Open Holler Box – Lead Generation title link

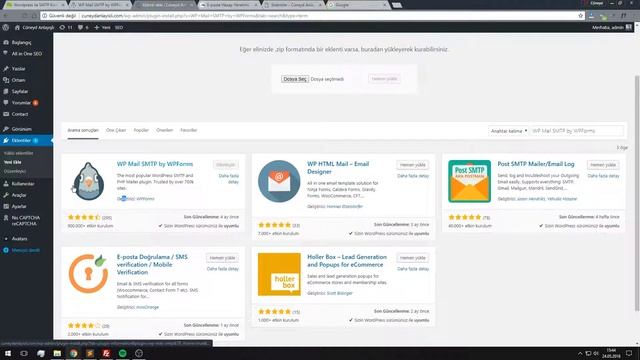click(x=347, y=260)
